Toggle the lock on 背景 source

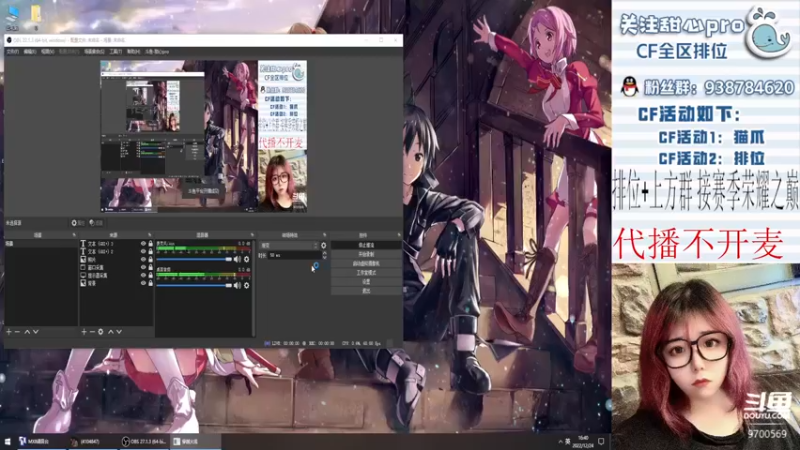(151, 283)
